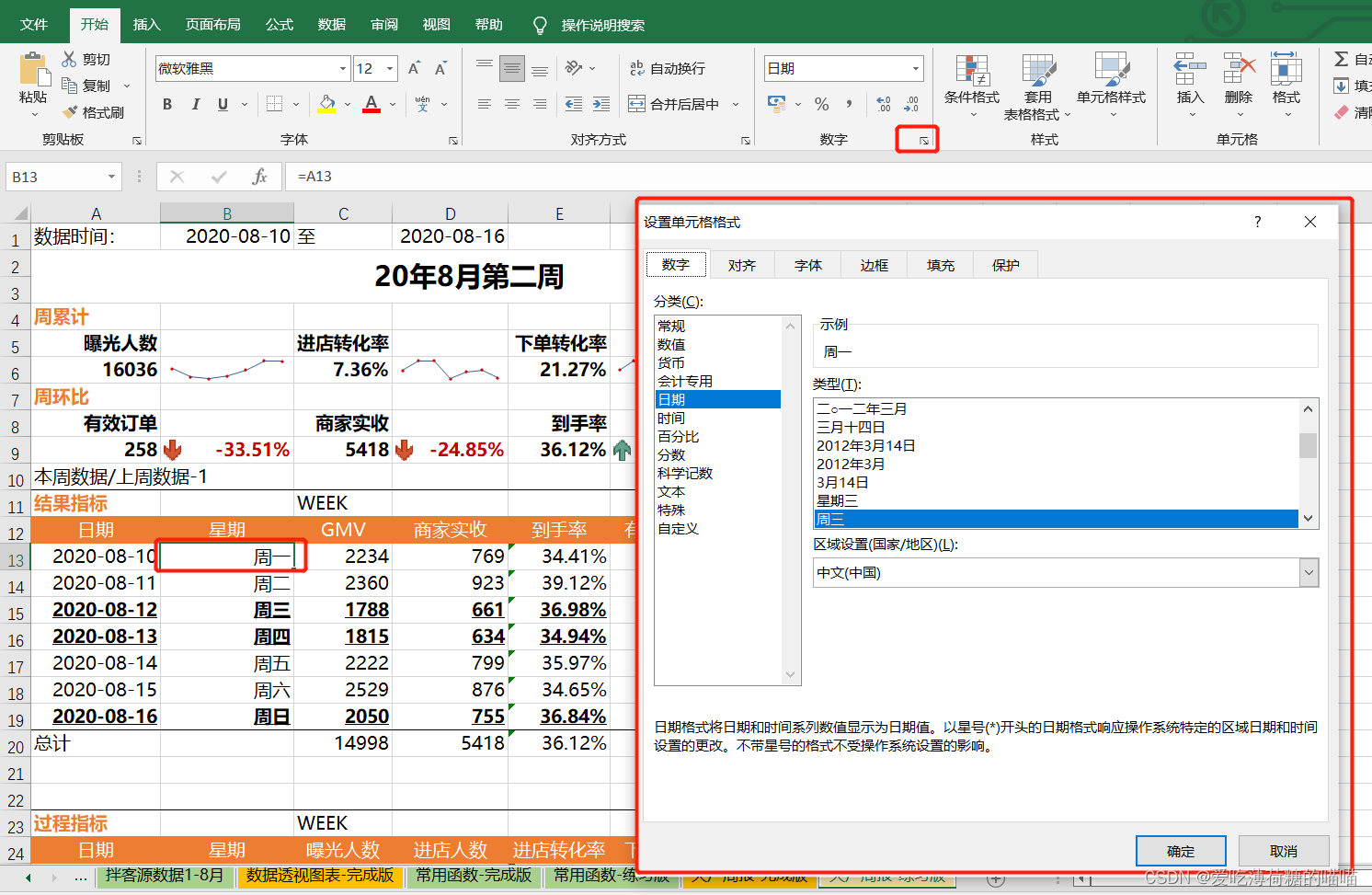Click the type list scrollbar down arrow
The image size is (1372, 895).
point(1308,519)
